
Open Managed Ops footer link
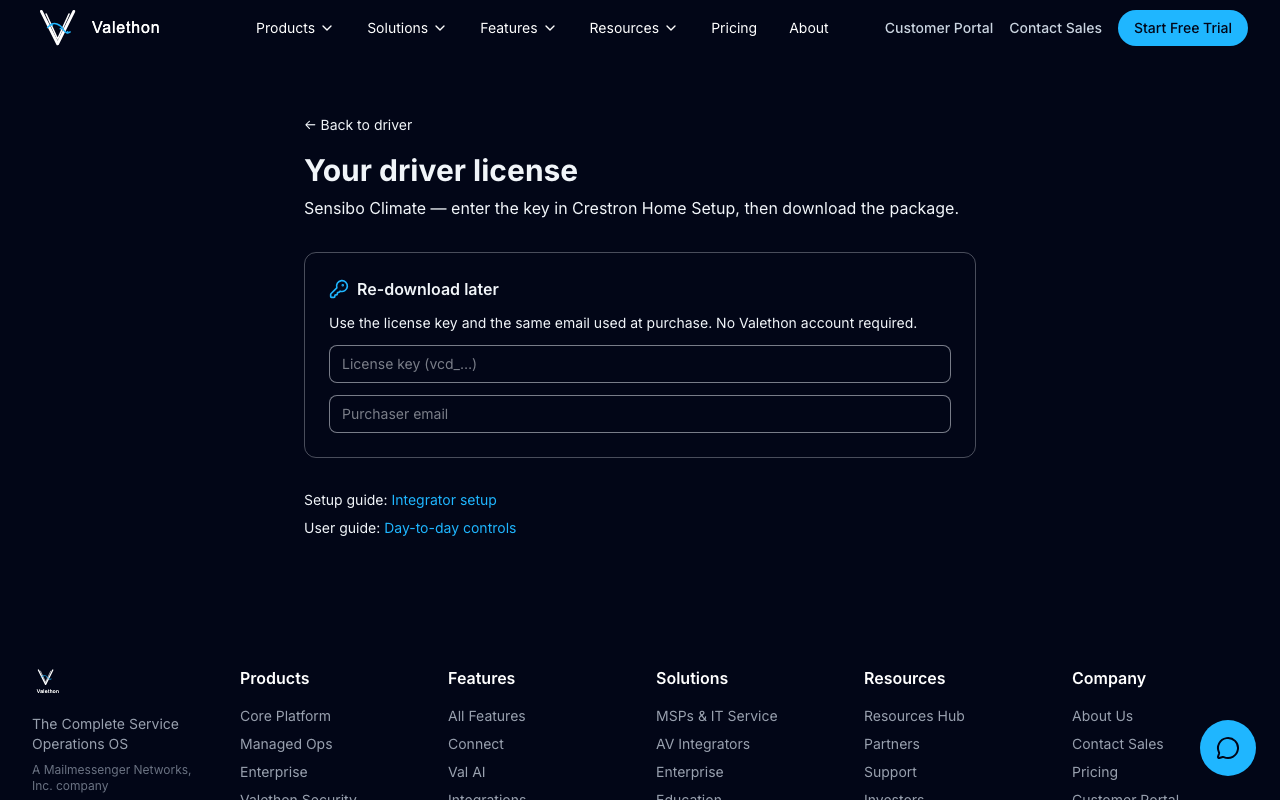click(x=286, y=744)
